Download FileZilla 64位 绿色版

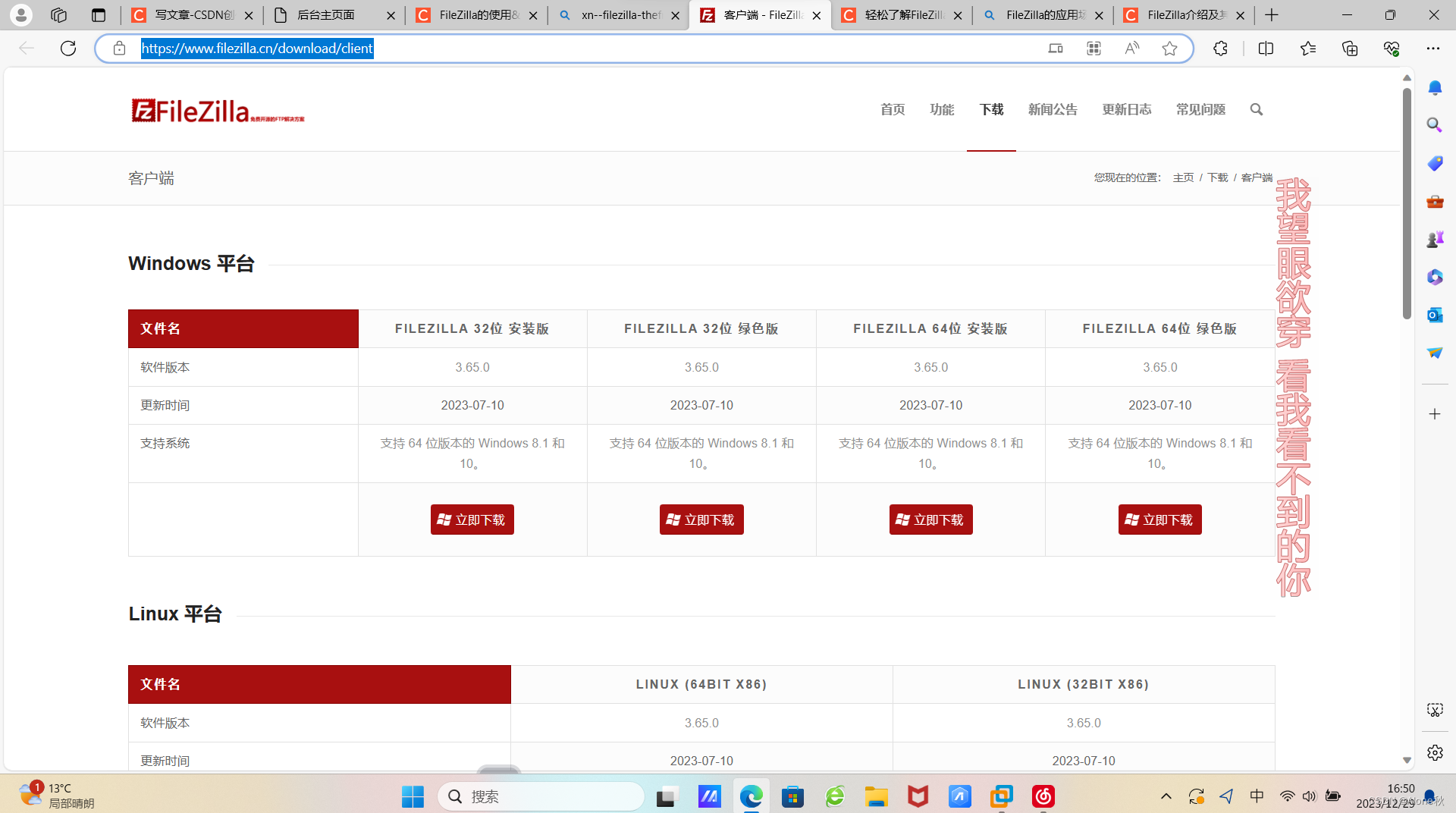pyautogui.click(x=1159, y=520)
